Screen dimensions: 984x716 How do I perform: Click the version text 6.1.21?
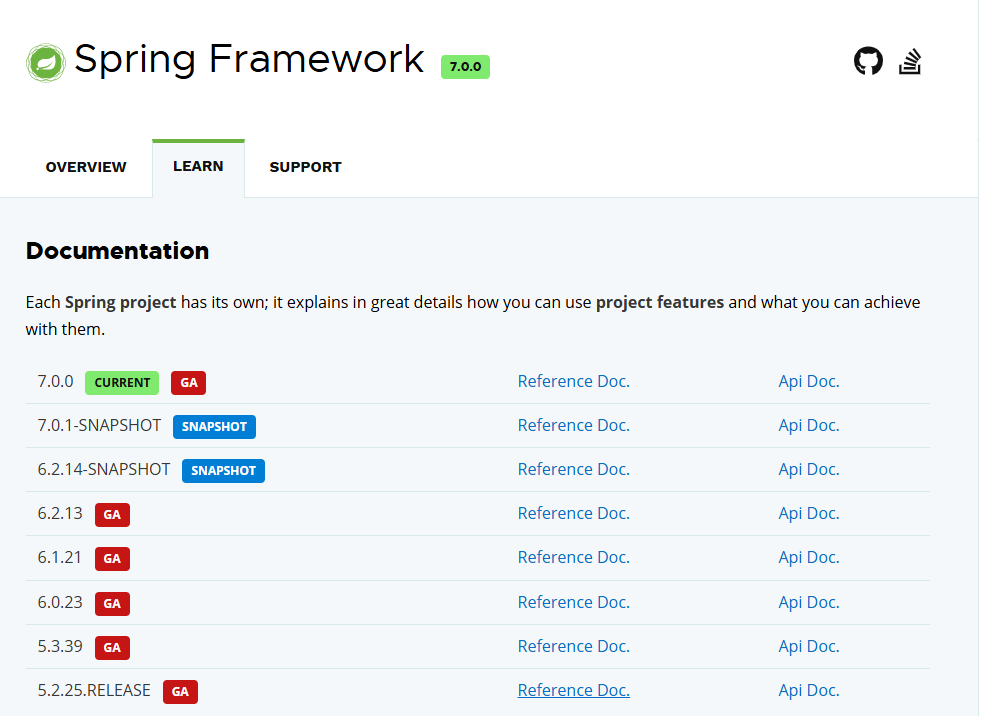(x=60, y=557)
